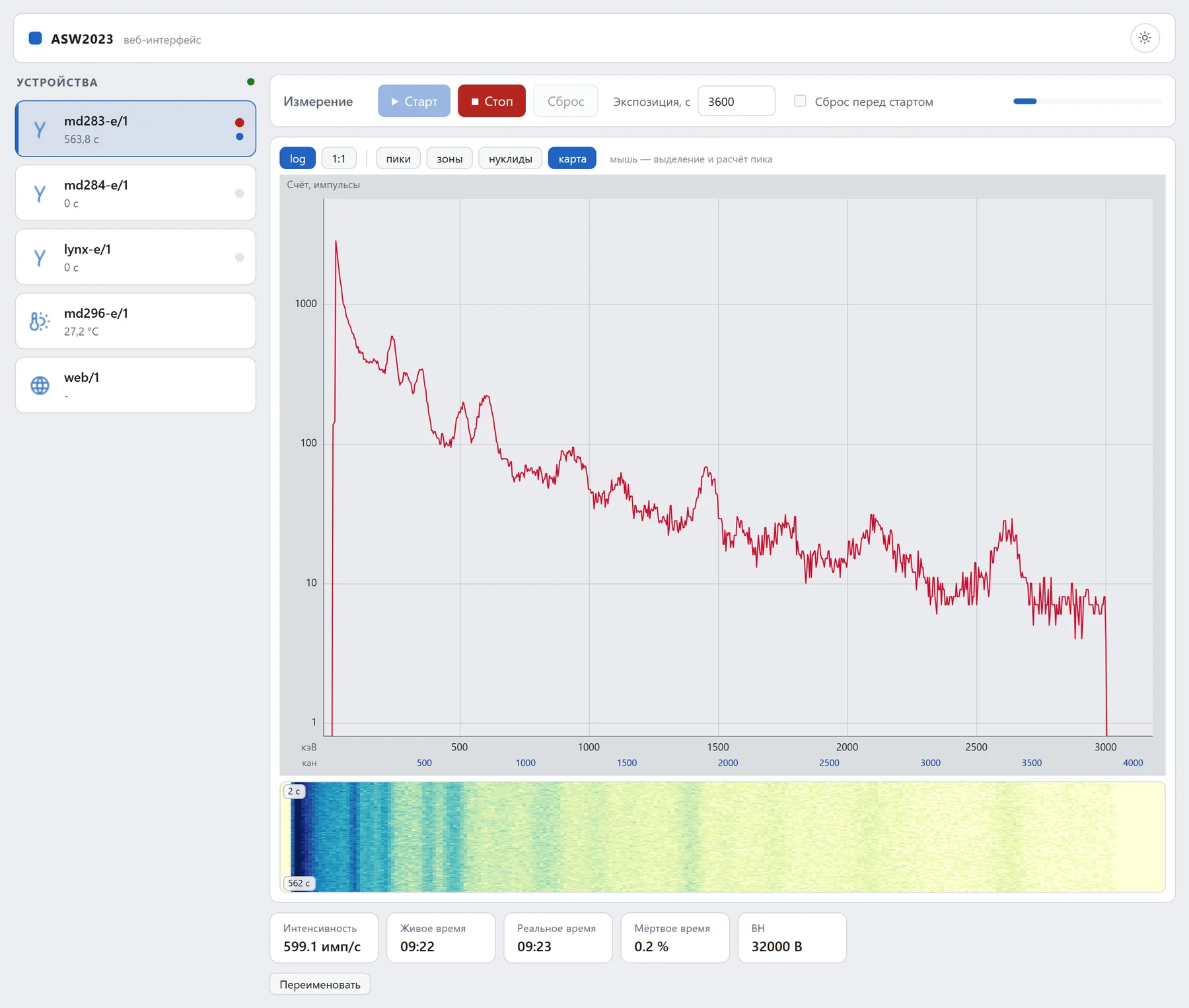Click the 'Сброс' reset button
This screenshot has height=1008, width=1189.
pyautogui.click(x=565, y=101)
